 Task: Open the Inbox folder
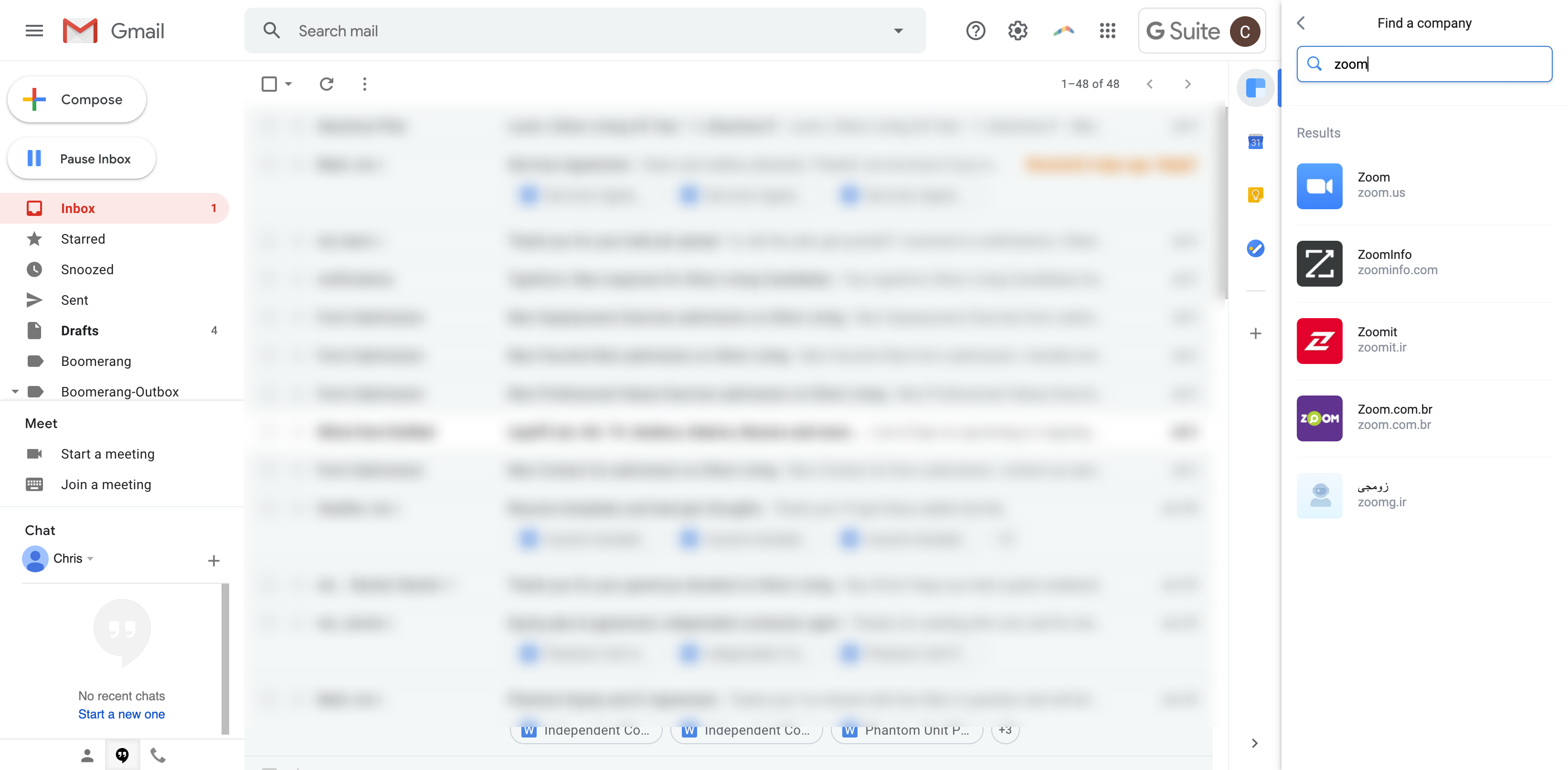click(x=115, y=208)
